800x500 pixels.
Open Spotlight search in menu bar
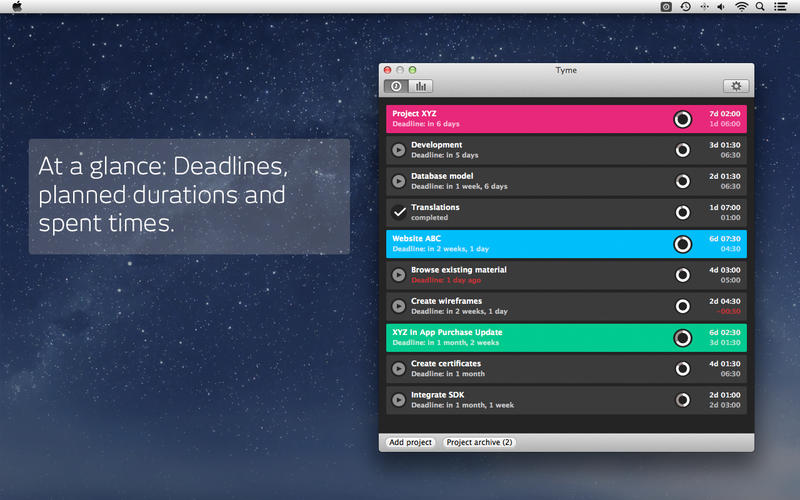(760, 7)
